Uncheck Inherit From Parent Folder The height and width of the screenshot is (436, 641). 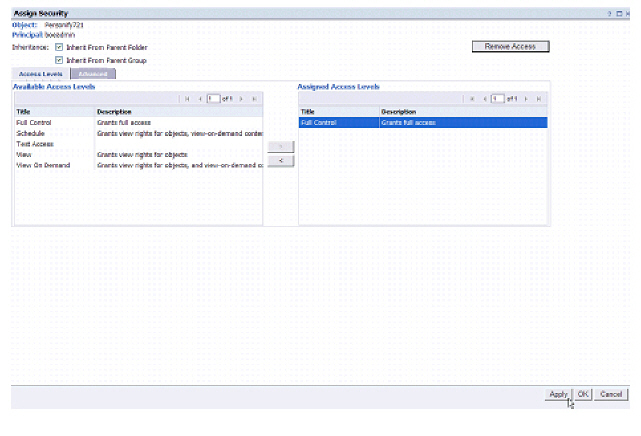click(x=59, y=47)
